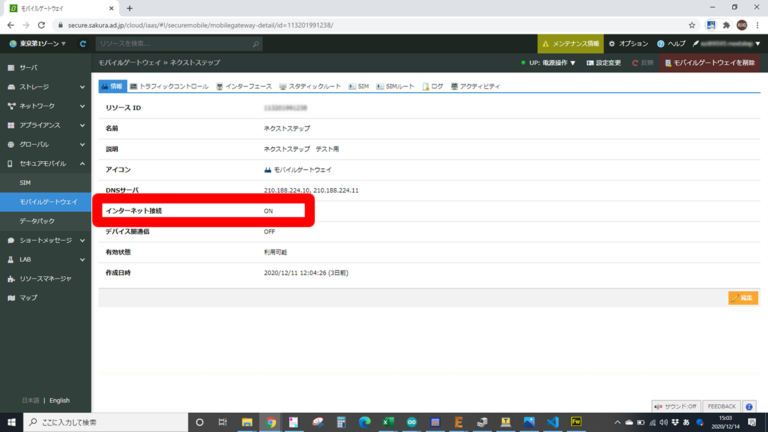Open Chrome three-dot menu
The height and width of the screenshot is (432, 768).
point(757,25)
